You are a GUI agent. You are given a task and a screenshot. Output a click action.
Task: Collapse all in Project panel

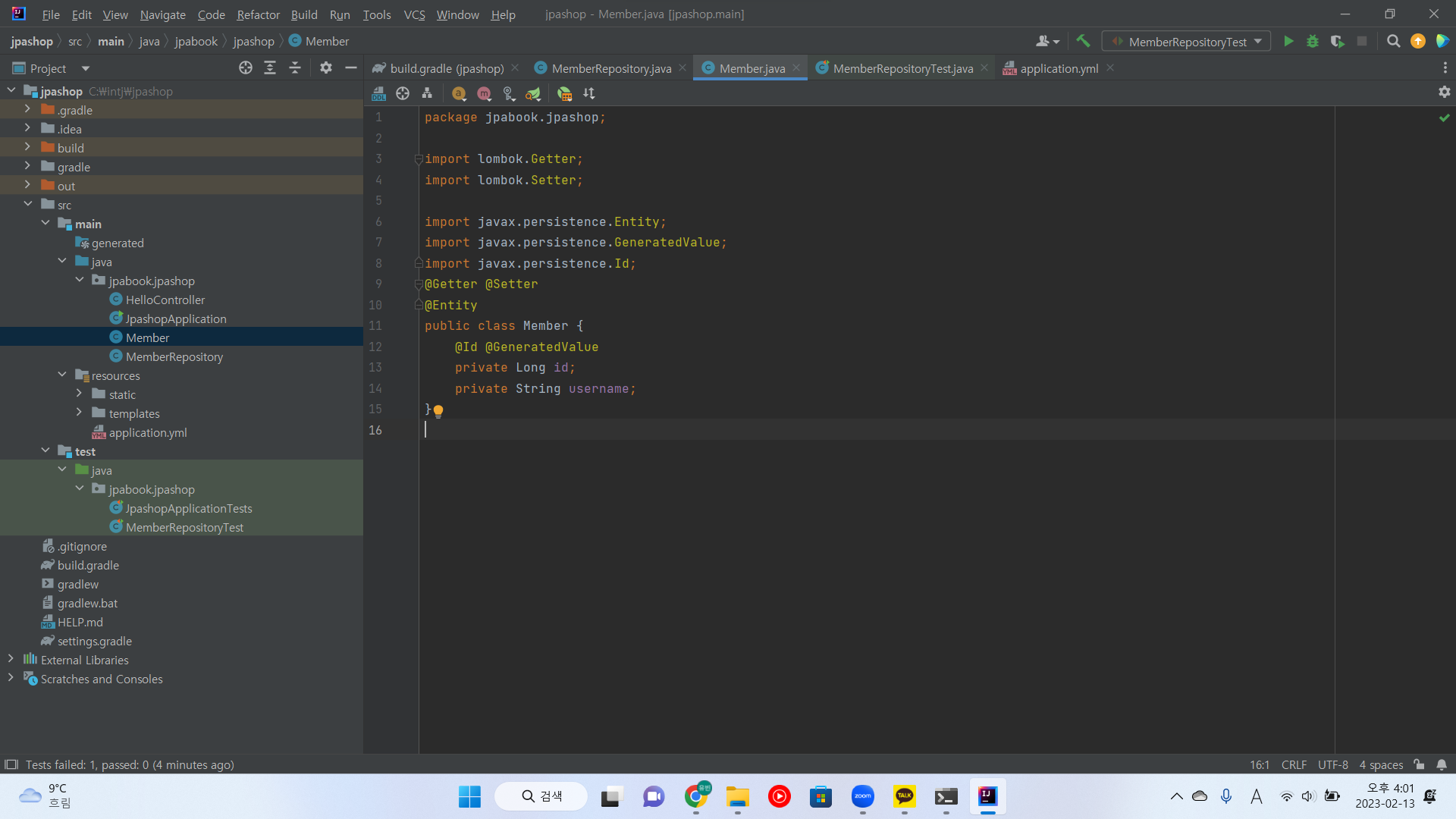point(295,68)
